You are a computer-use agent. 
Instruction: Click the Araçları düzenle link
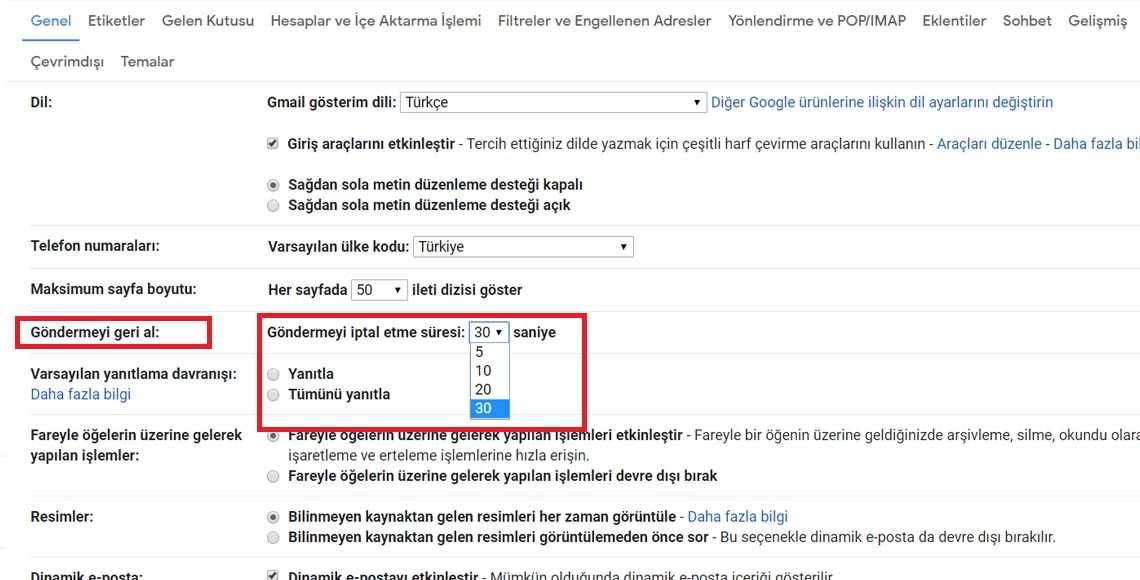click(988, 144)
